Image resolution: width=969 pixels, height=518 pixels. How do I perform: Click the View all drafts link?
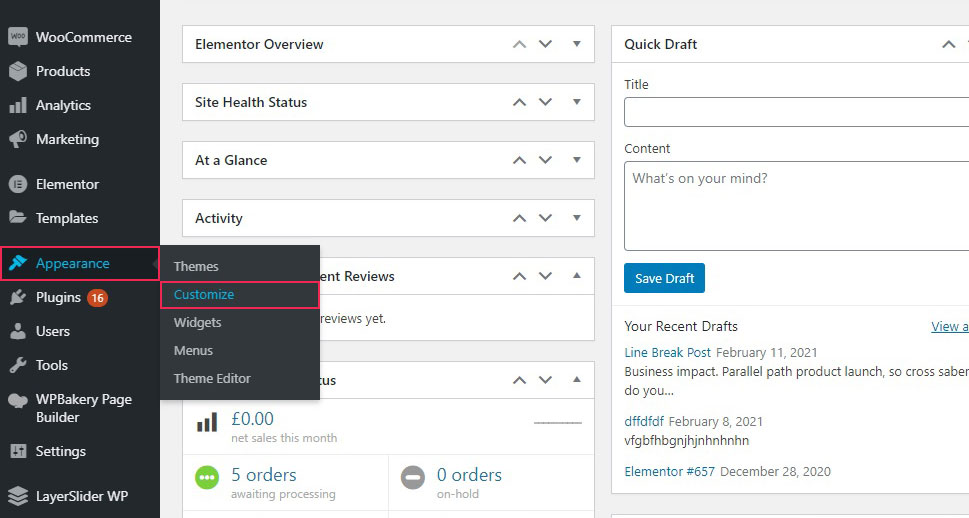pos(950,326)
